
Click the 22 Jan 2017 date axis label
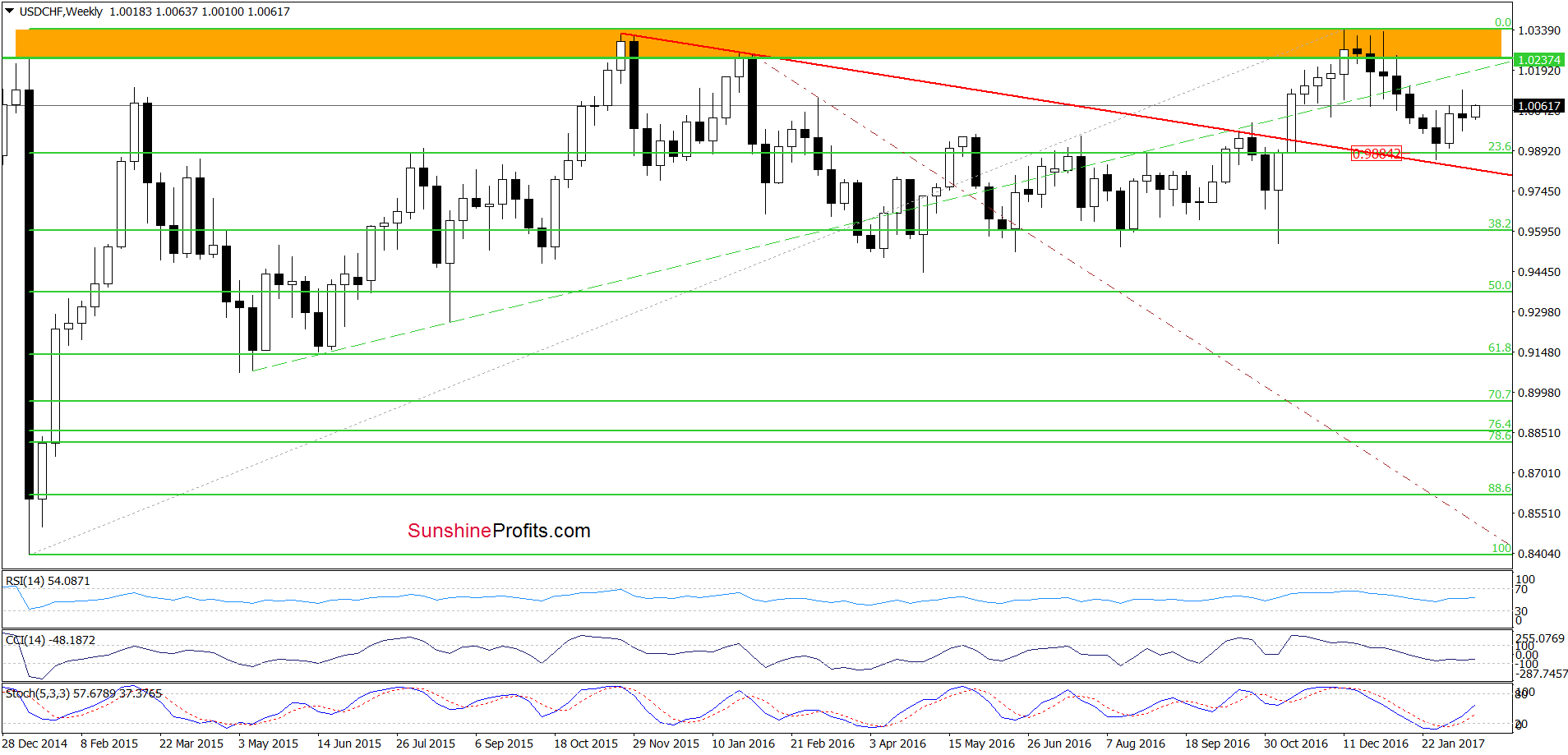(1453, 743)
